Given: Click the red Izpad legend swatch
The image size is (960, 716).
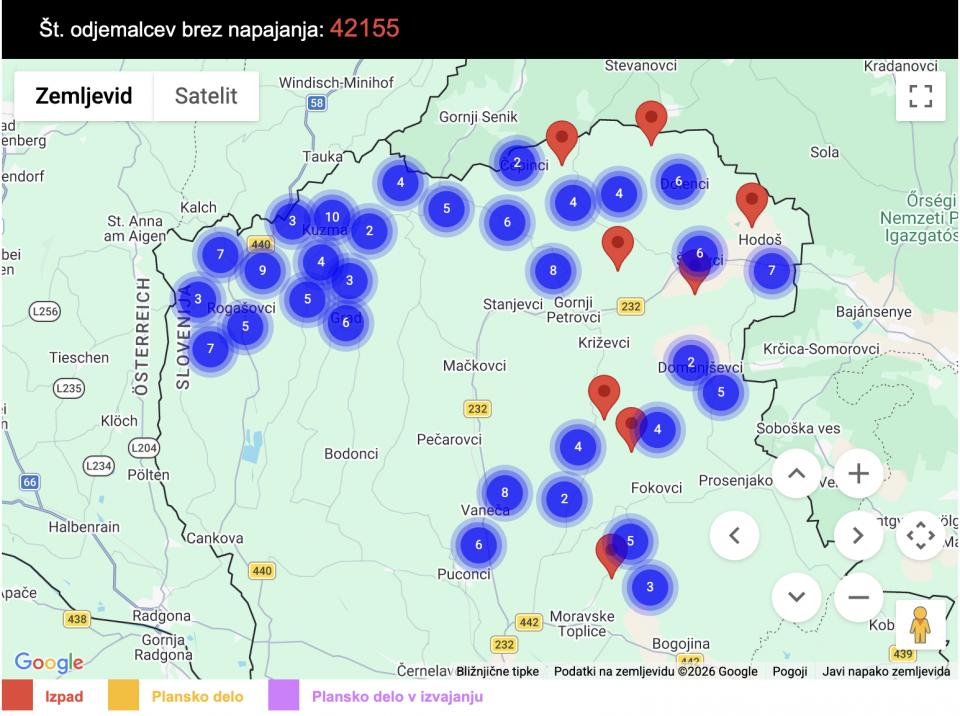Looking at the screenshot, I should pyautogui.click(x=18, y=696).
